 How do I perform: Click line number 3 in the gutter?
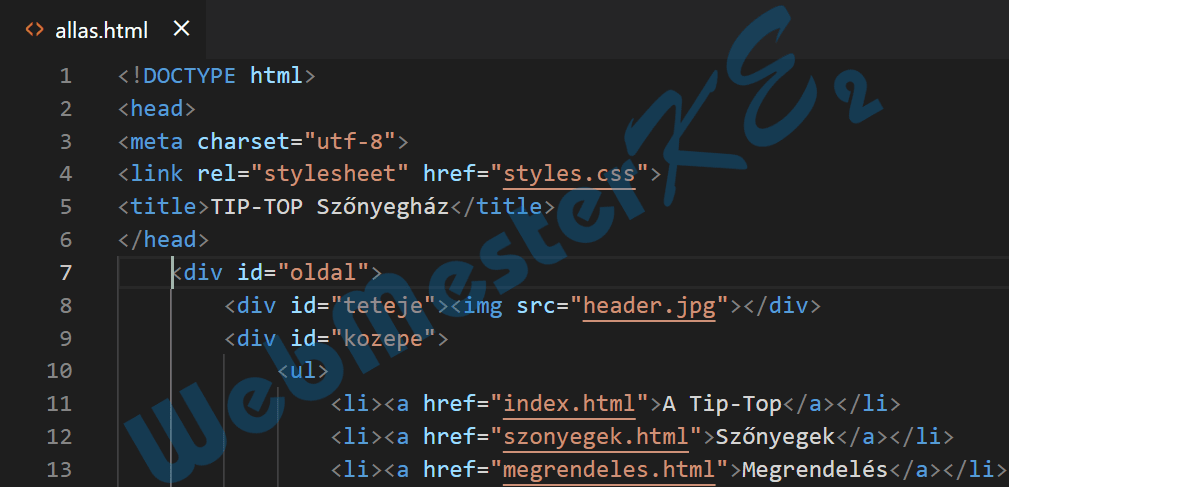(66, 142)
